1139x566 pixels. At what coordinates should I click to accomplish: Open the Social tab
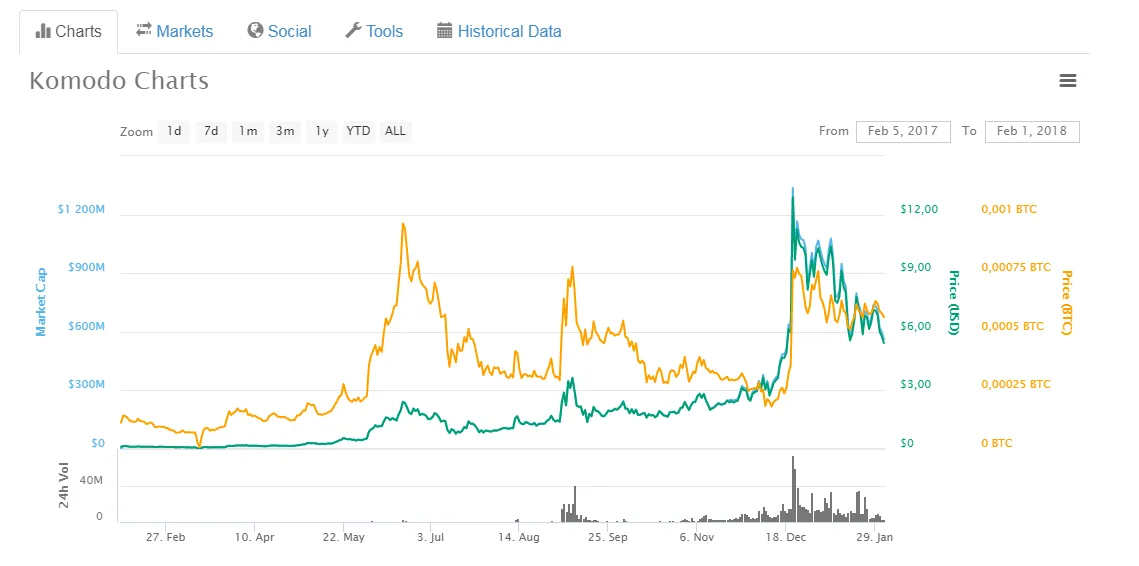(279, 31)
